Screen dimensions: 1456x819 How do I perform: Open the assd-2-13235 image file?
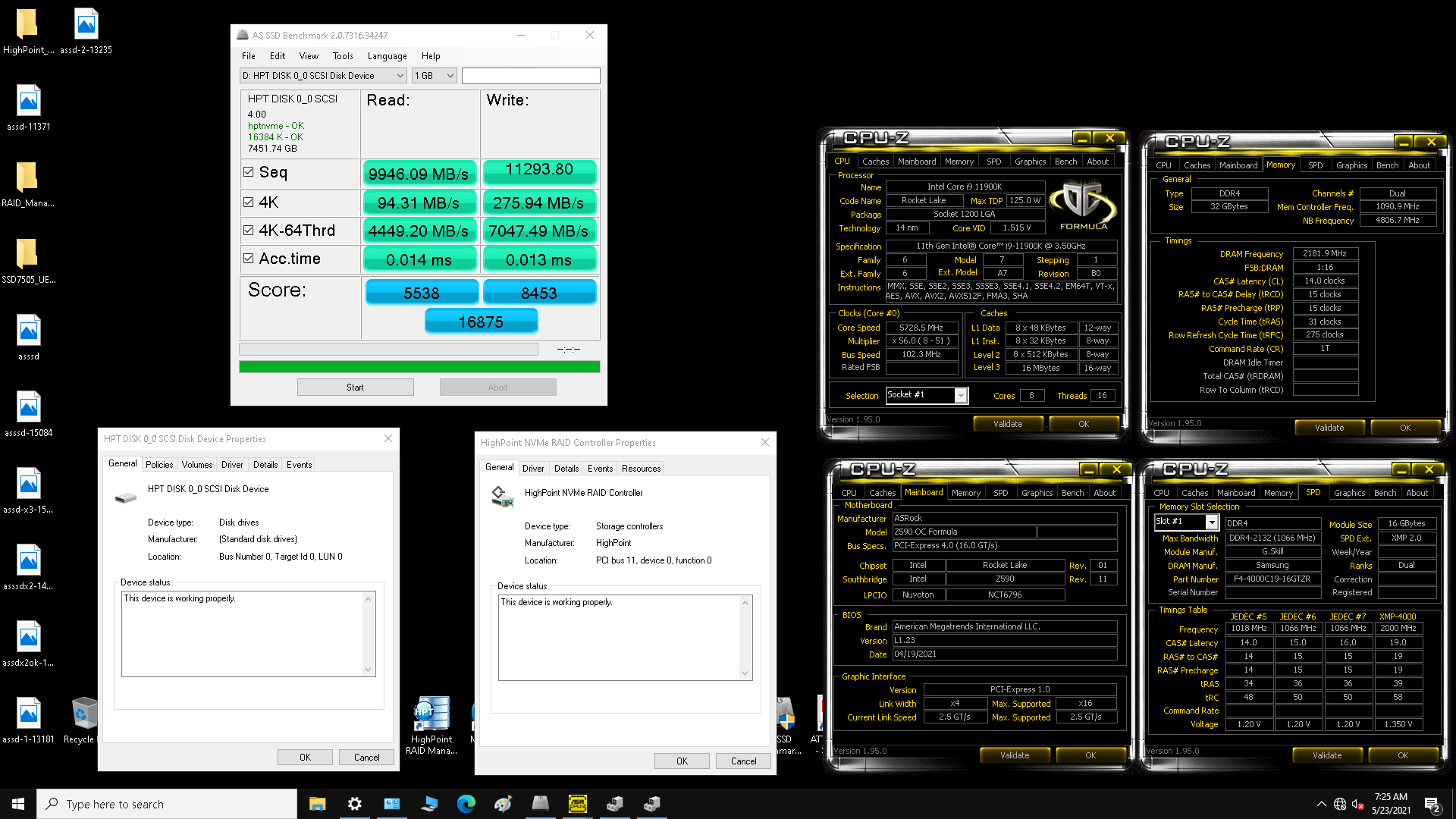(x=86, y=32)
